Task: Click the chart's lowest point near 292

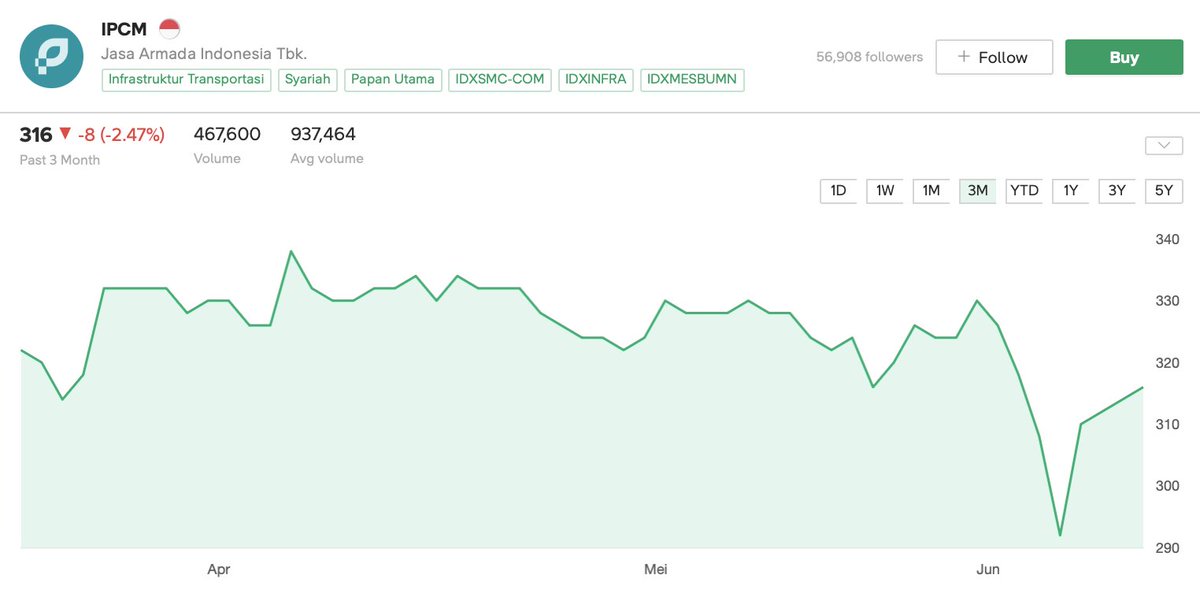Action: coord(1060,535)
